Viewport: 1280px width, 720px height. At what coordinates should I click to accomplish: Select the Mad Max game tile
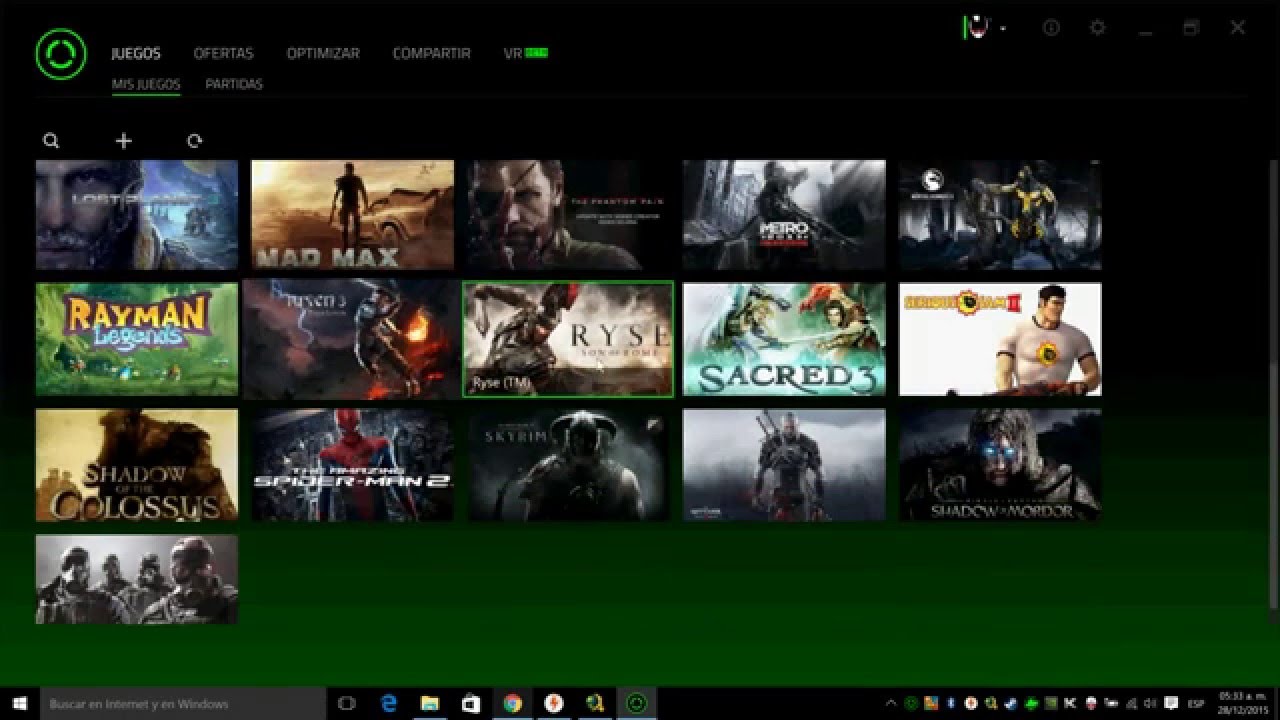tap(352, 215)
